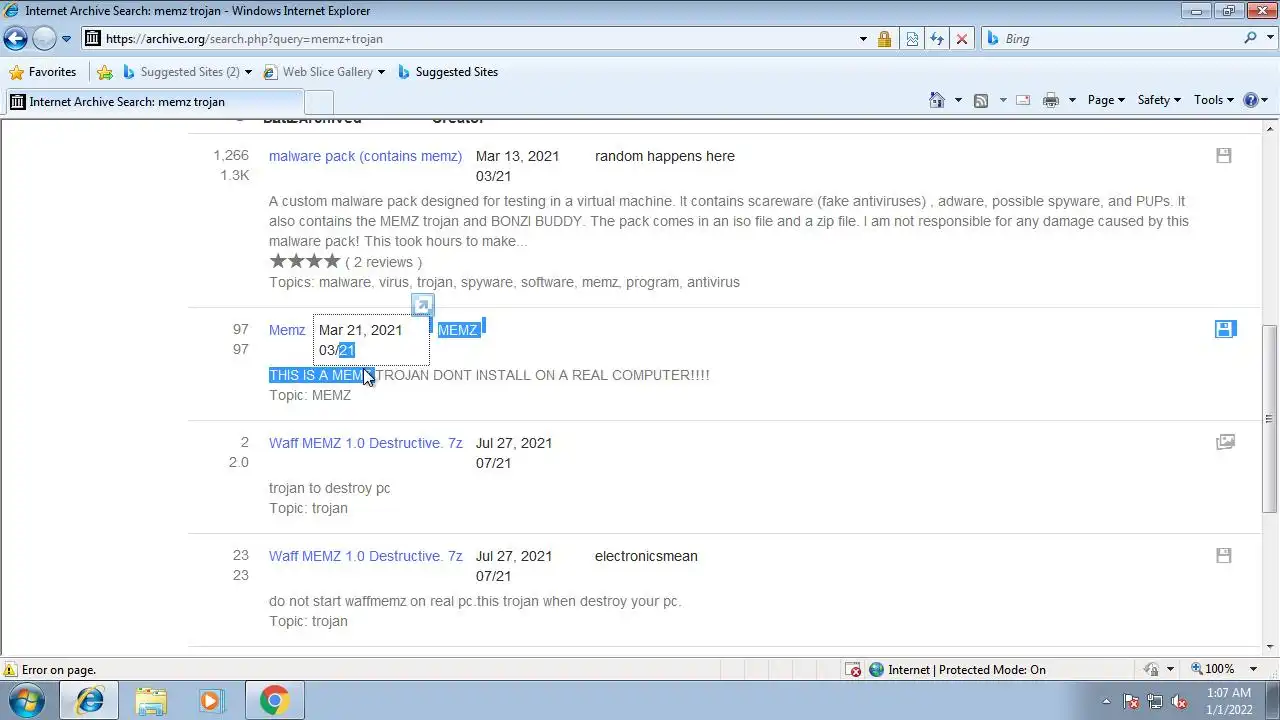This screenshot has height=720, width=1280.
Task: Click the accelerator arrow icon above selection
Action: (422, 306)
